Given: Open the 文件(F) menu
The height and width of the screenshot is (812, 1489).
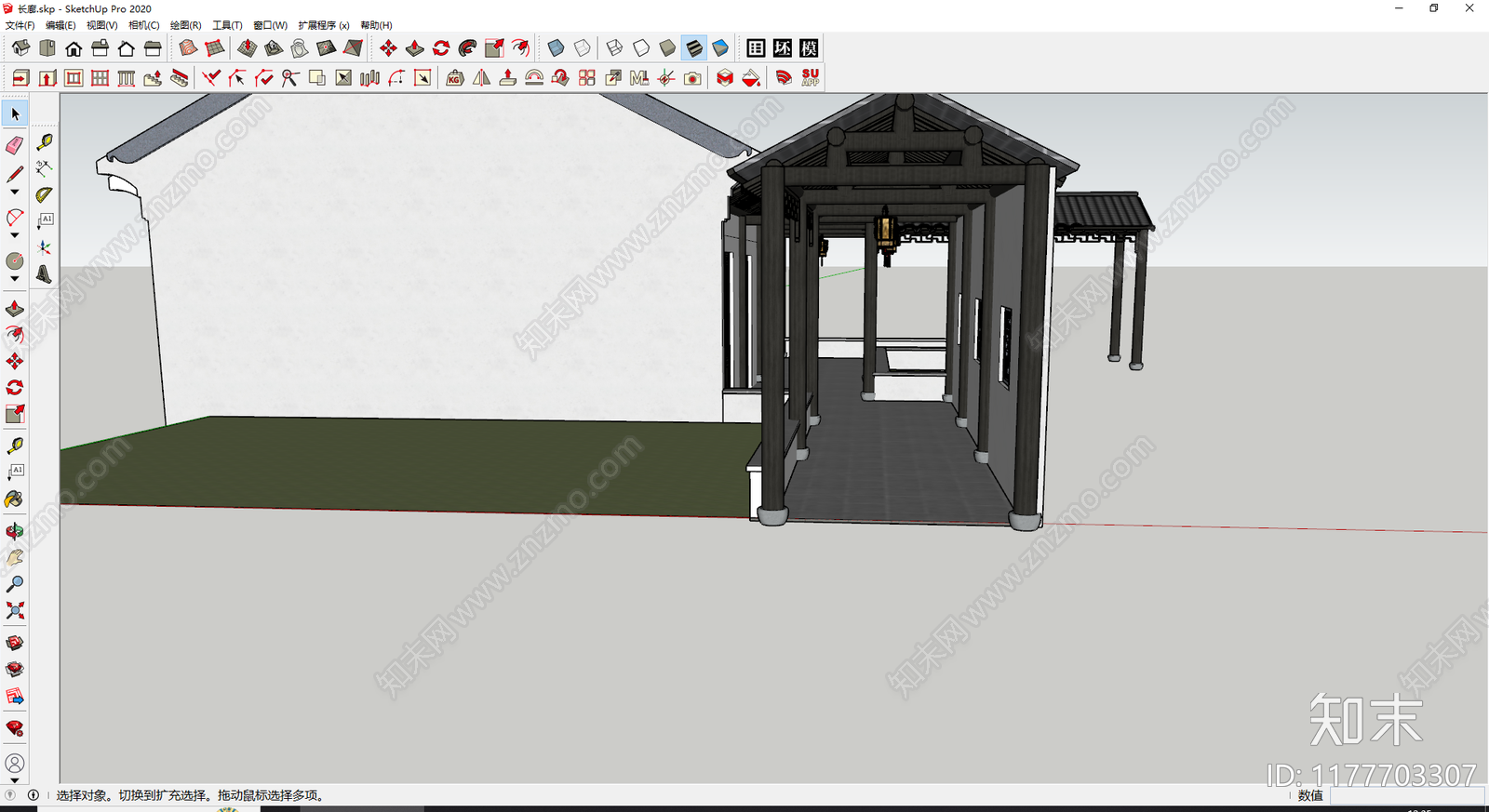Looking at the screenshot, I should point(20,25).
